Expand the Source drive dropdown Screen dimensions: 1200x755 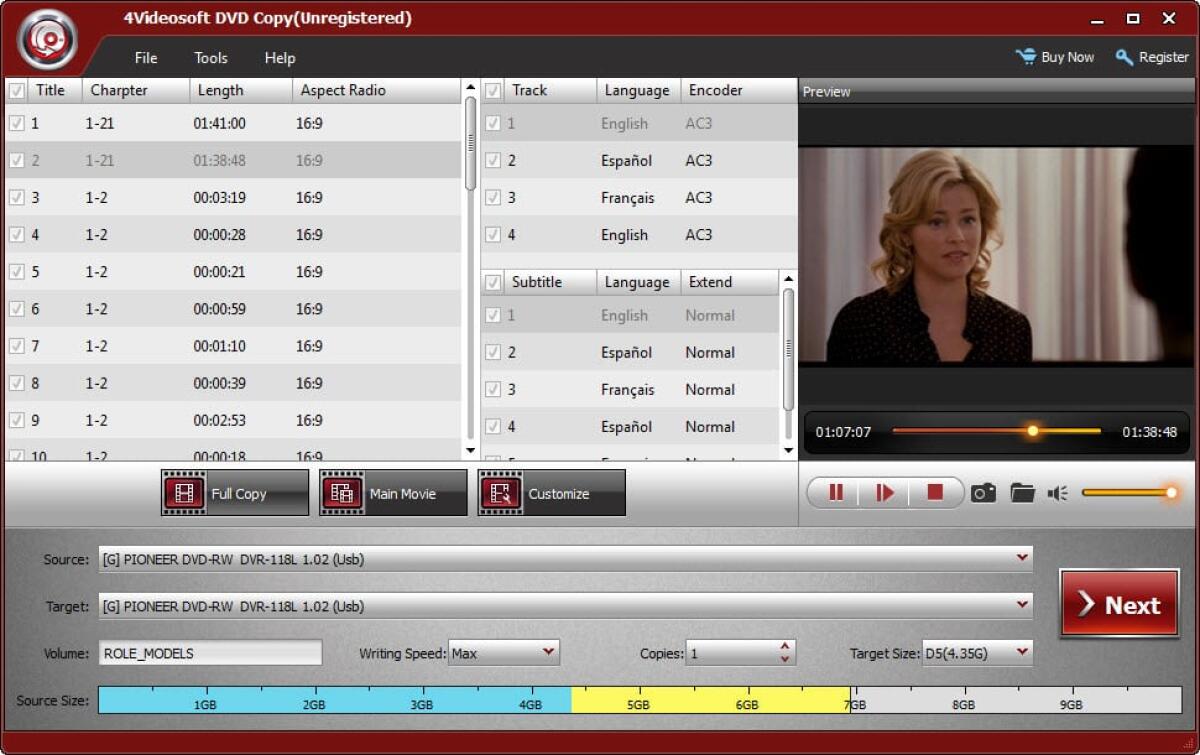(x=1022, y=559)
